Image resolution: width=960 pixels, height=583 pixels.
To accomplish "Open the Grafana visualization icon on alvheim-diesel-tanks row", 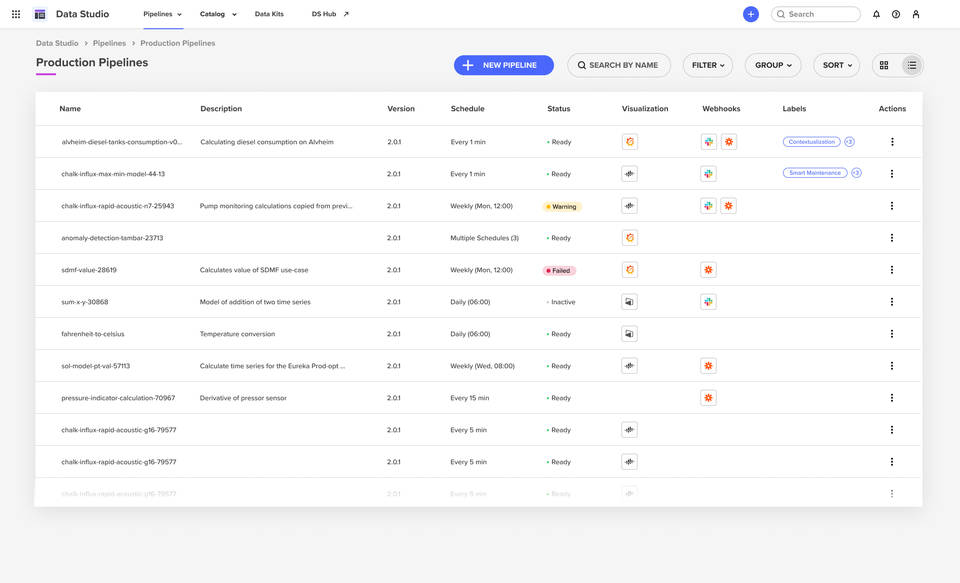I will point(629,141).
